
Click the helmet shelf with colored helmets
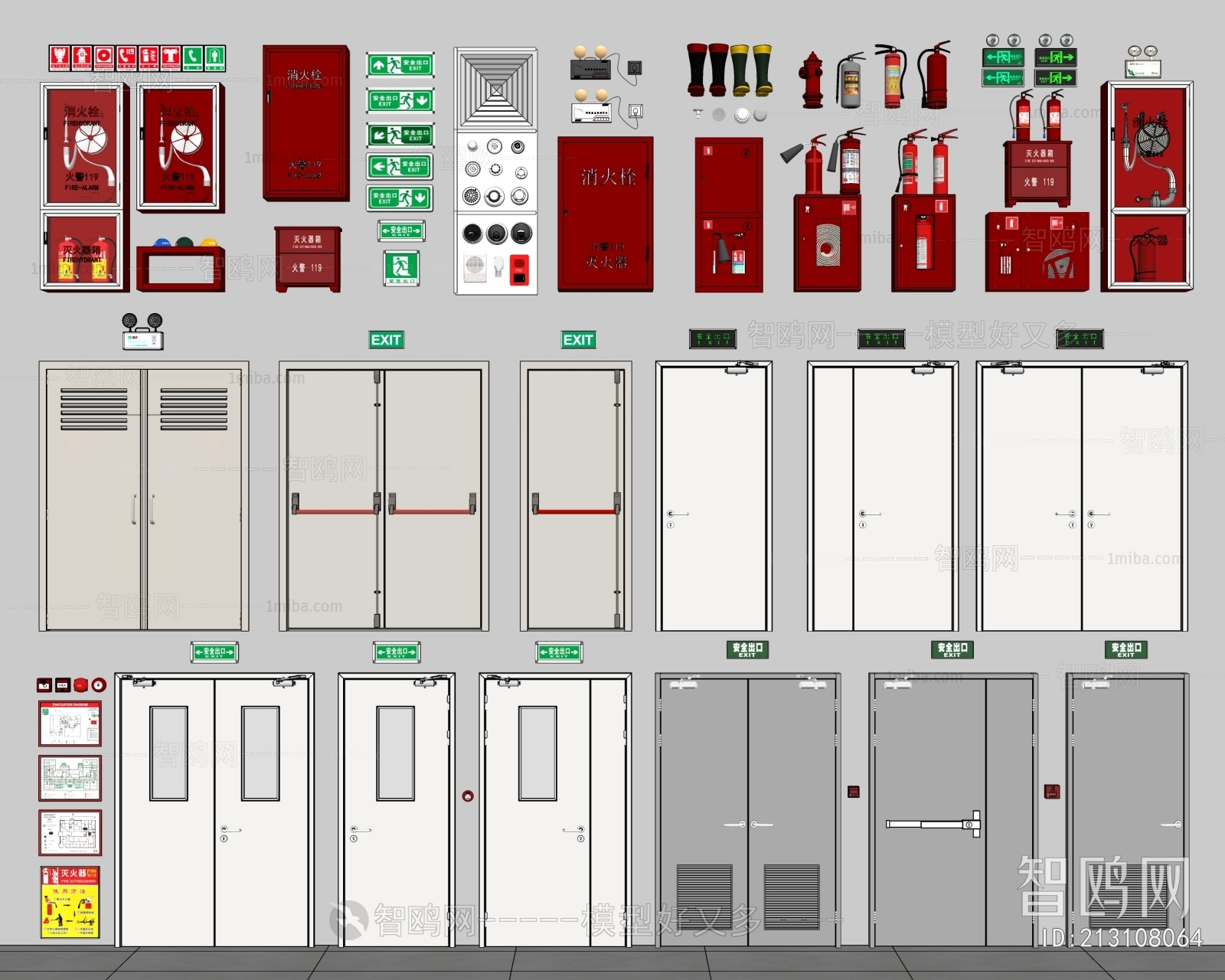coord(181,264)
